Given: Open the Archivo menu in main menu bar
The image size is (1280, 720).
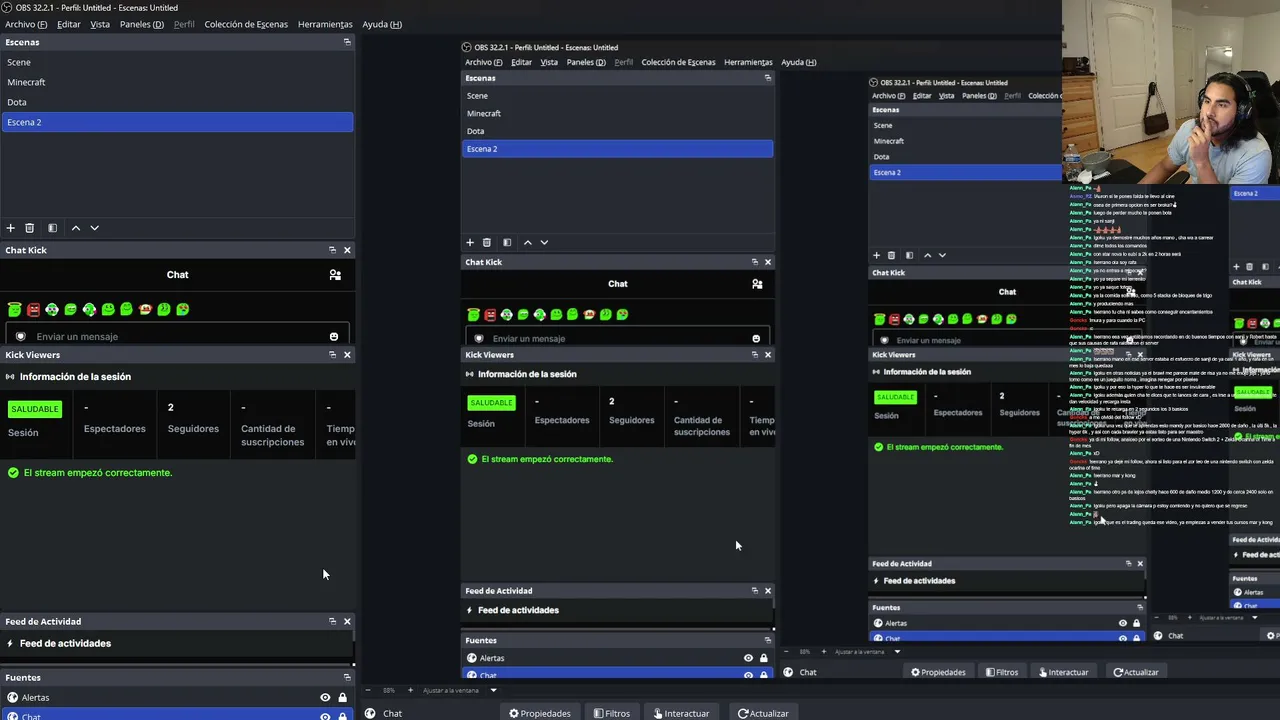Looking at the screenshot, I should tap(26, 24).
